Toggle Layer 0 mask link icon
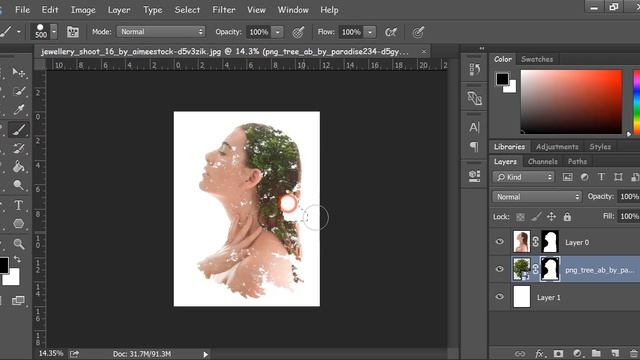The width and height of the screenshot is (640, 360). [536, 242]
